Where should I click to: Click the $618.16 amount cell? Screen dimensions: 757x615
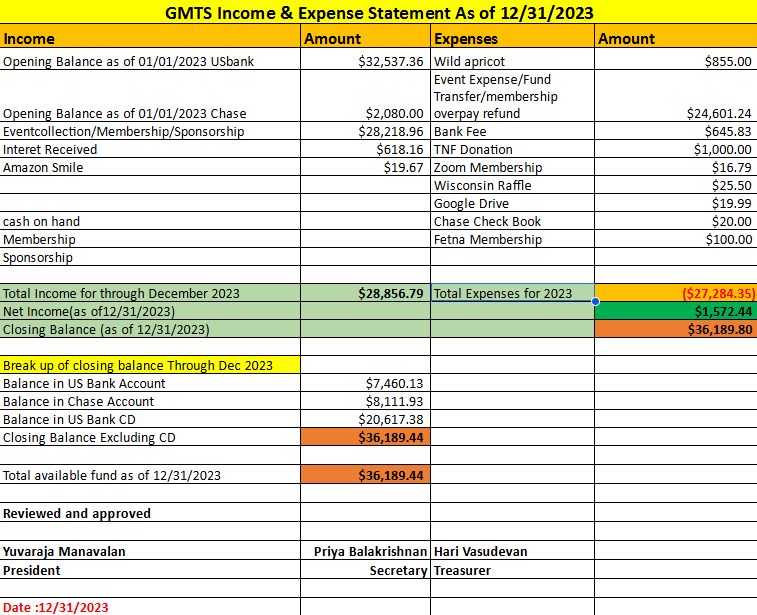[365, 149]
